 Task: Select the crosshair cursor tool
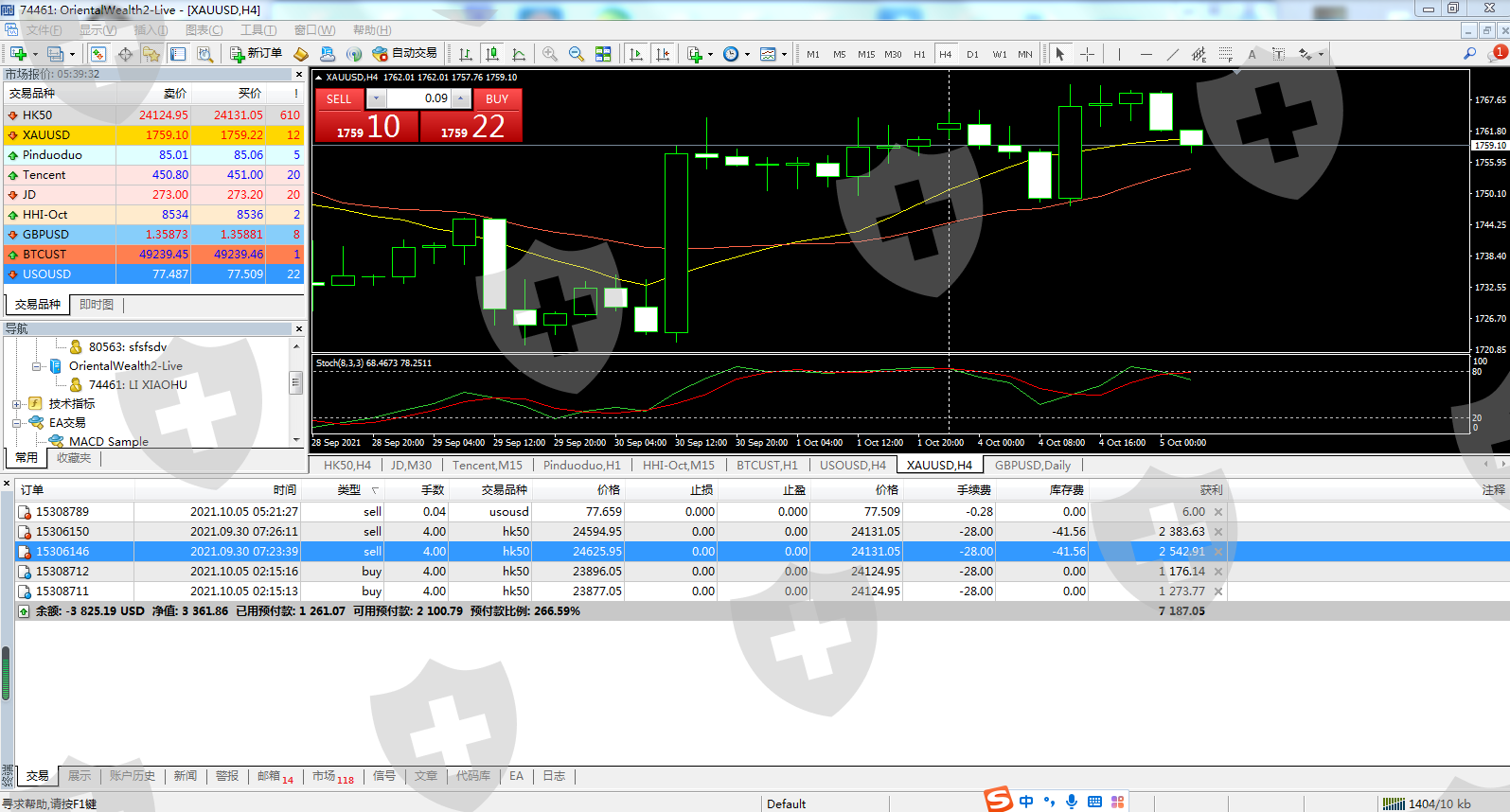click(1087, 54)
